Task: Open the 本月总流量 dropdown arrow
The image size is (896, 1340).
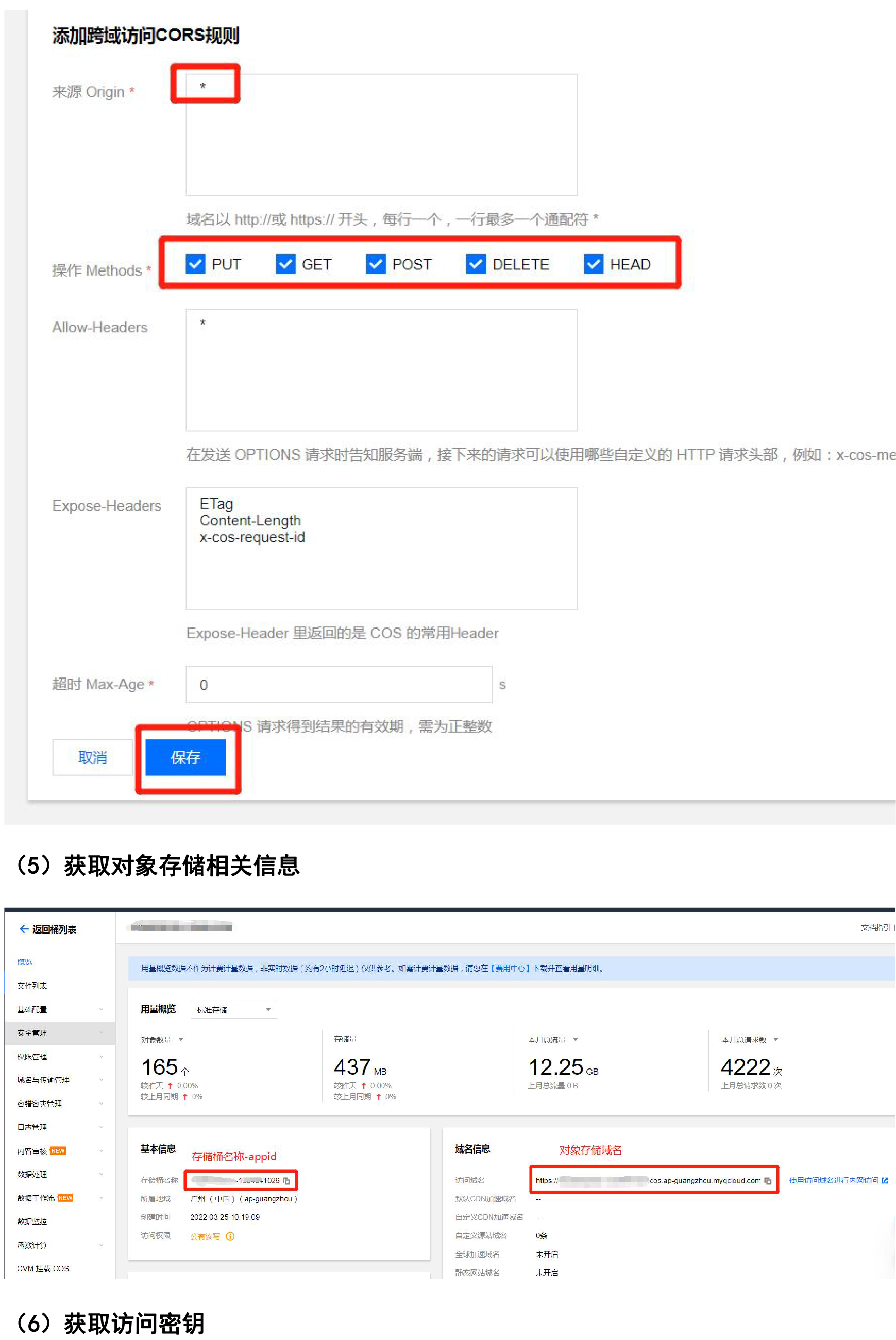Action: point(576,1040)
